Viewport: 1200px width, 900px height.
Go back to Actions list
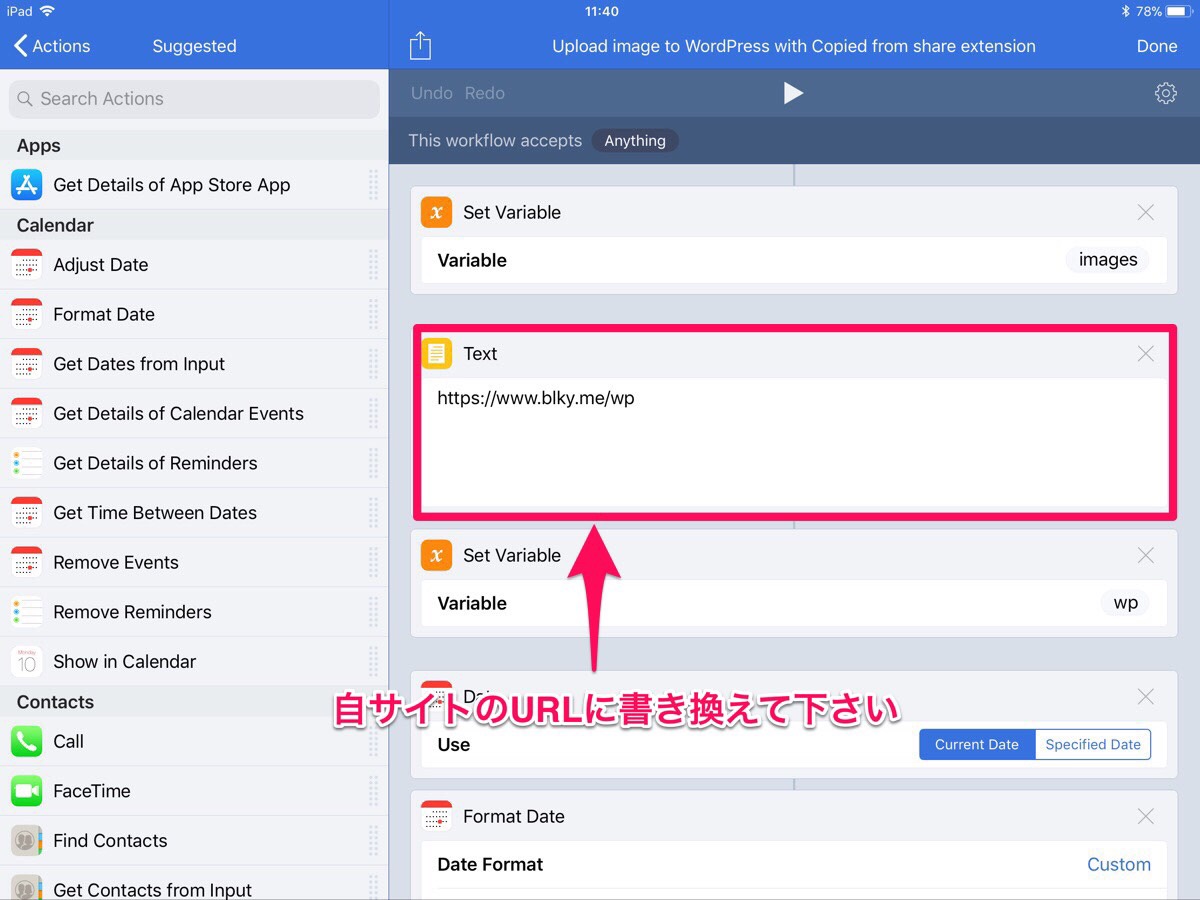(52, 46)
